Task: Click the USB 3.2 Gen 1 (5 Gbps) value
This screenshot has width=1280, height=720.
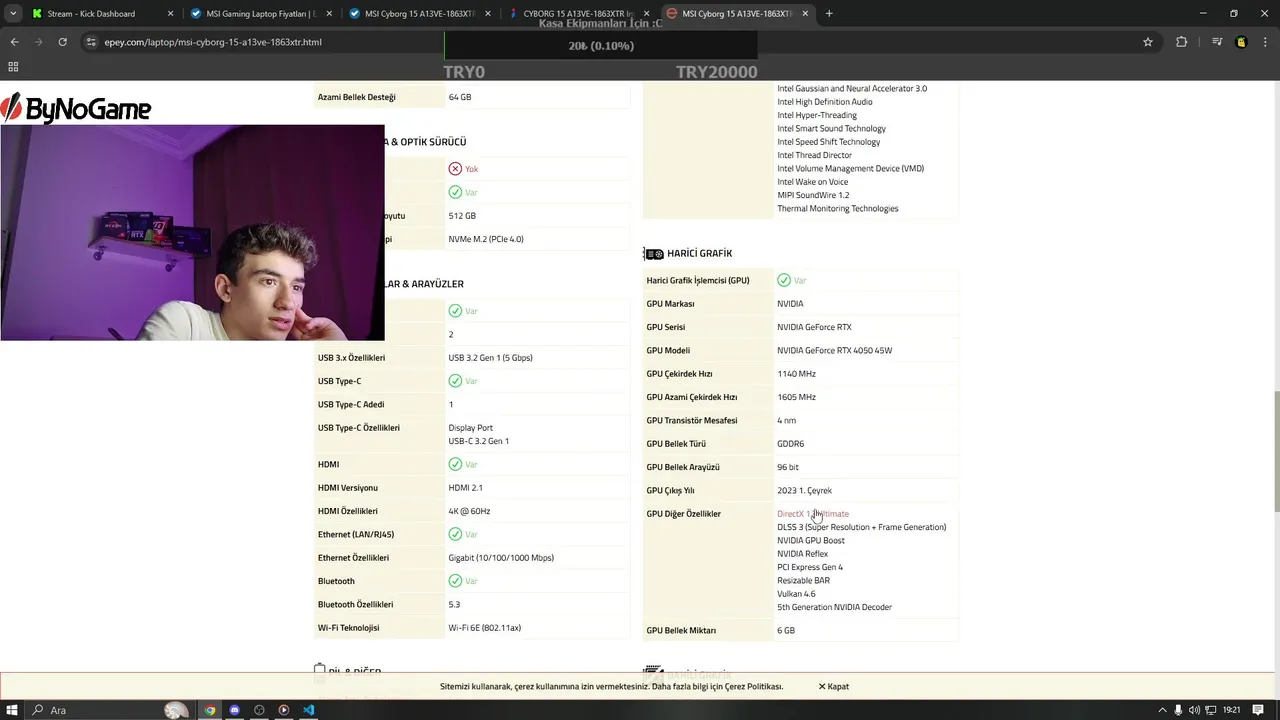Action: point(490,358)
